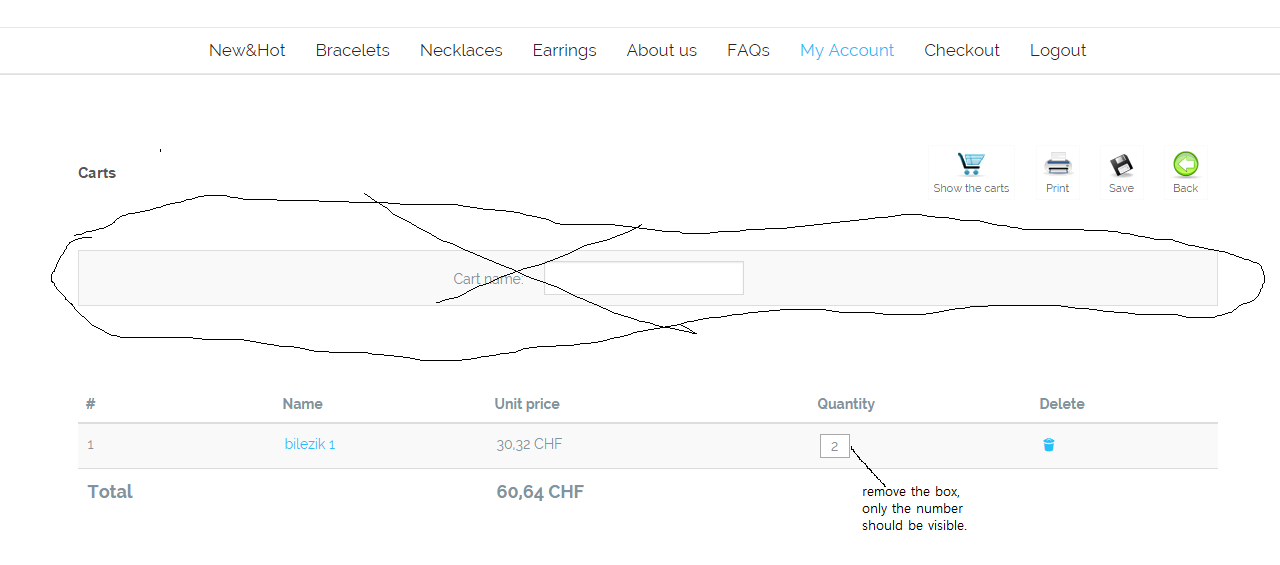This screenshot has width=1280, height=565.
Task: Delete bilezik 1 using trash icon
Action: coord(1049,445)
